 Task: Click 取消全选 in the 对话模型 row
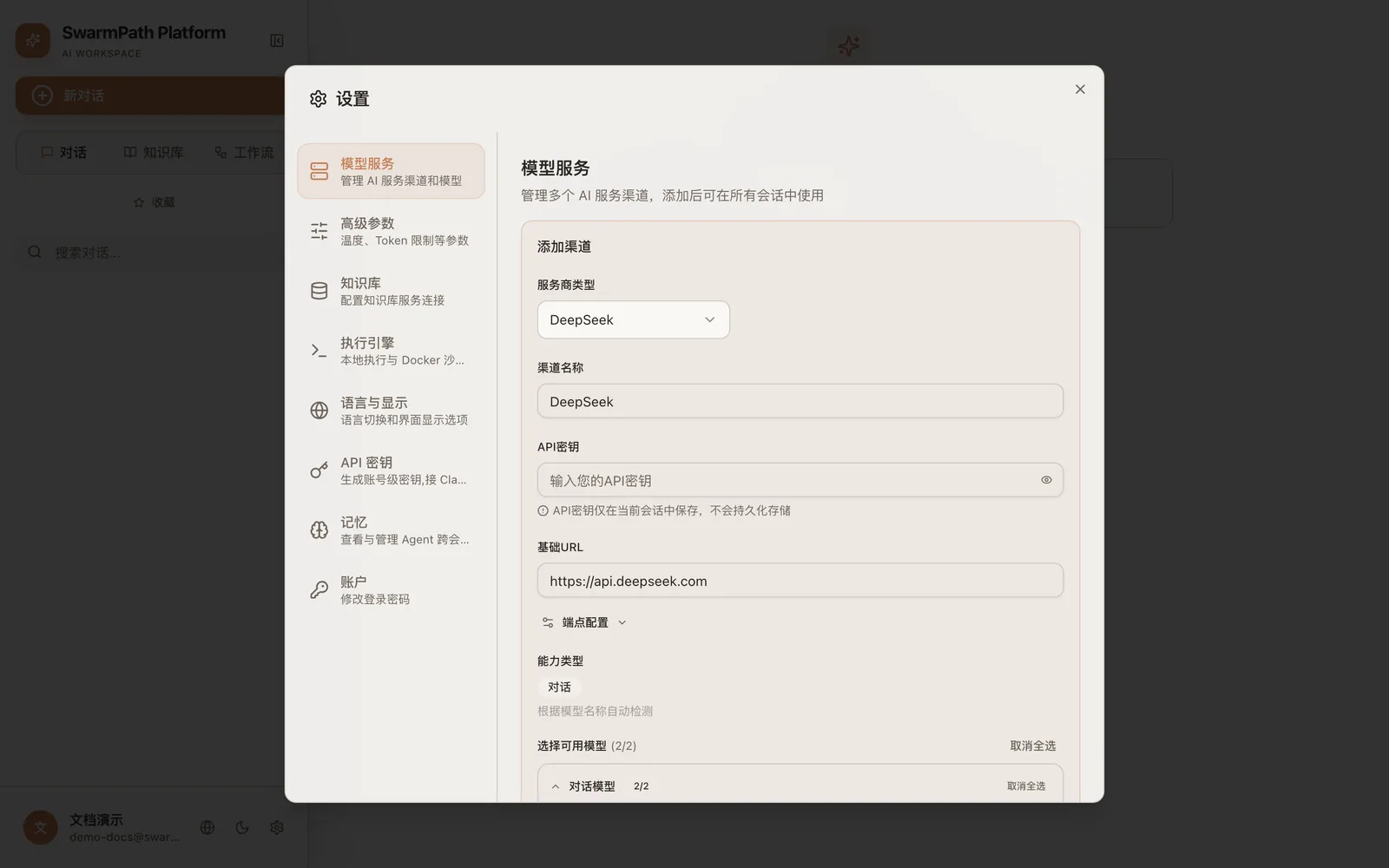click(1026, 786)
